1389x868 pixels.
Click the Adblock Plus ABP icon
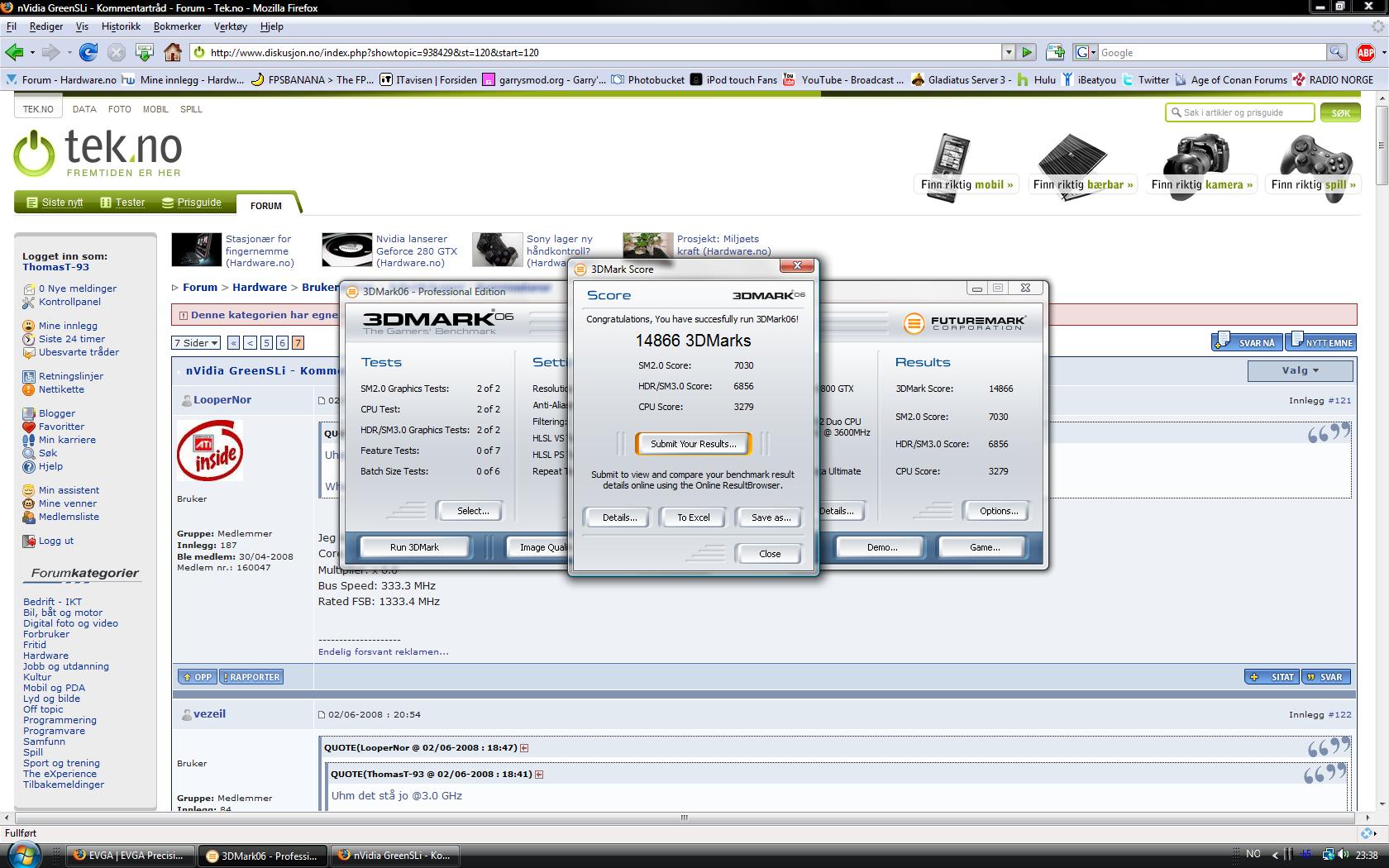[1366, 53]
